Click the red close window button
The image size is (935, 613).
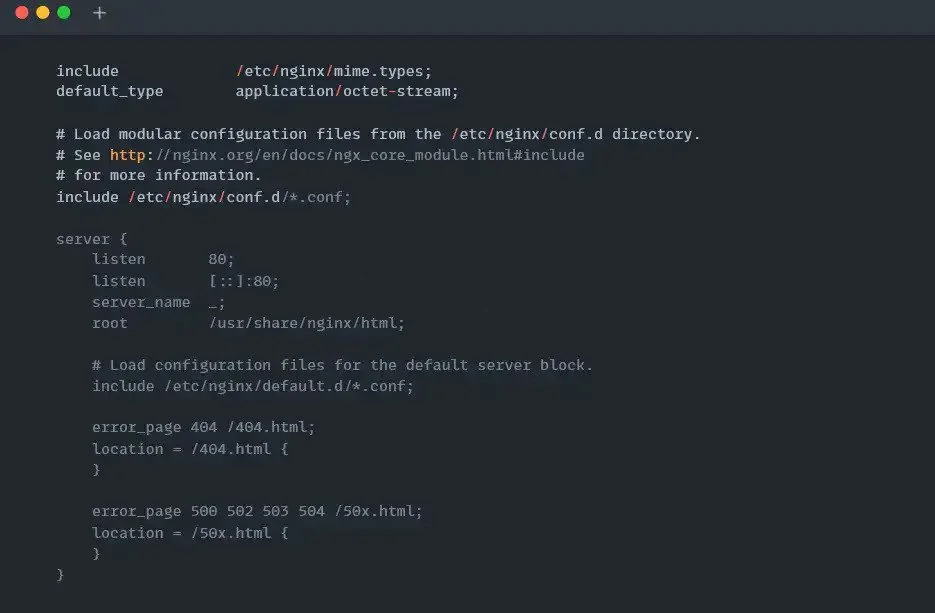tap(22, 13)
